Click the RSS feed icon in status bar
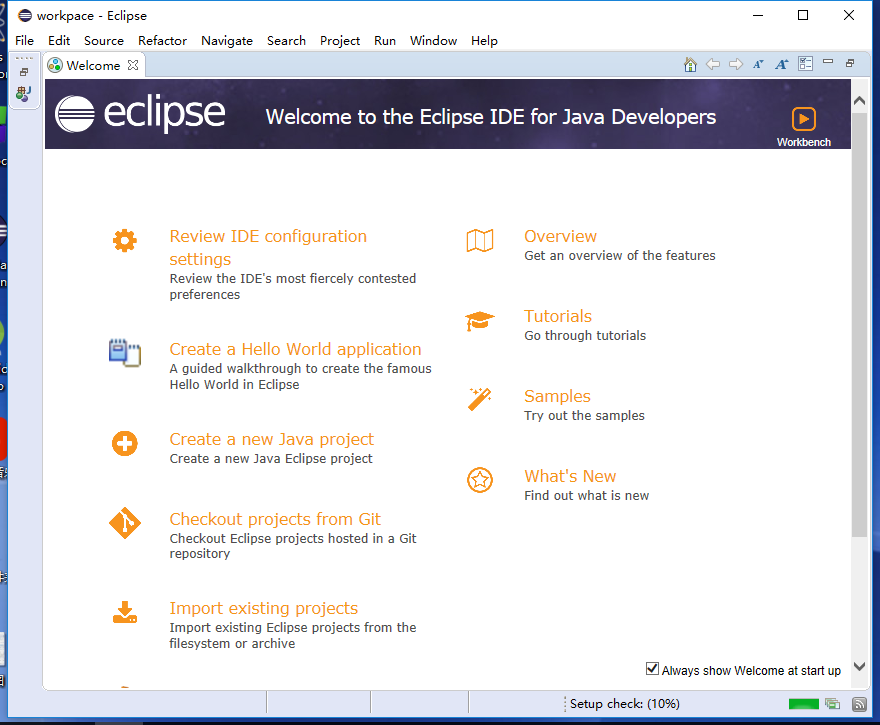The width and height of the screenshot is (880, 725). tap(859, 704)
